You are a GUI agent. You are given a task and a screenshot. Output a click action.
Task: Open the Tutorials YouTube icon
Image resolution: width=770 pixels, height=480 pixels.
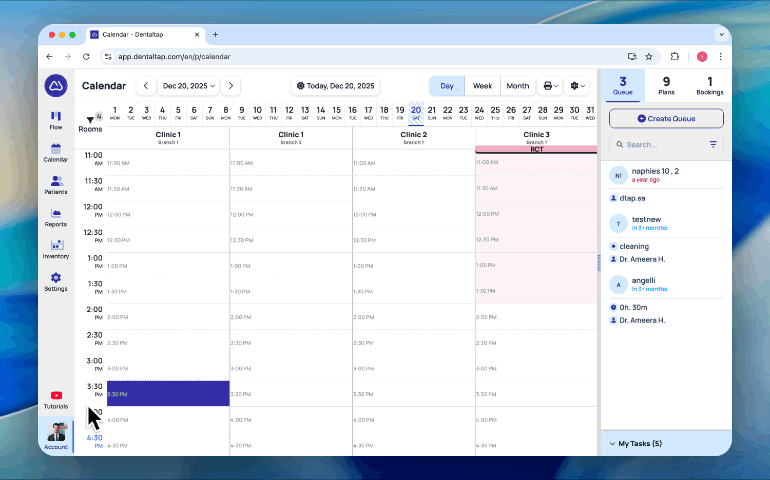[56, 399]
